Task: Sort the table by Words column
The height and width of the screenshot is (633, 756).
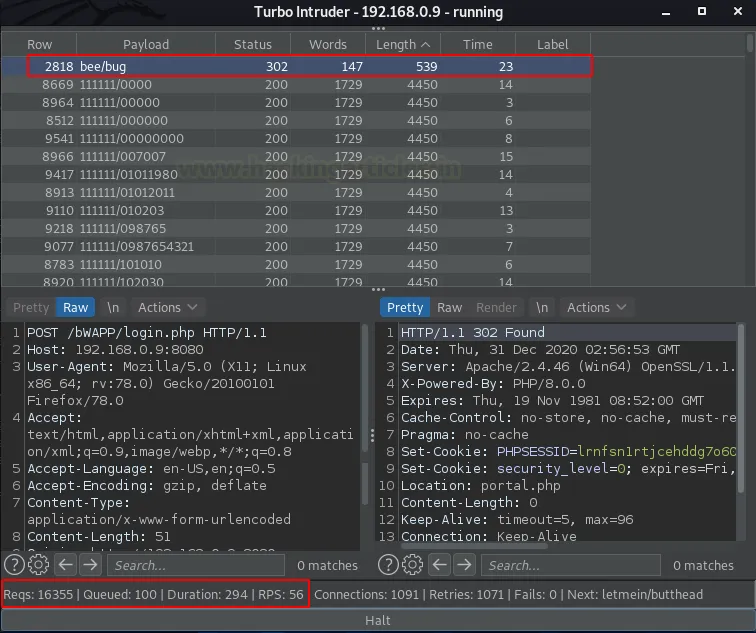Action: 328,44
